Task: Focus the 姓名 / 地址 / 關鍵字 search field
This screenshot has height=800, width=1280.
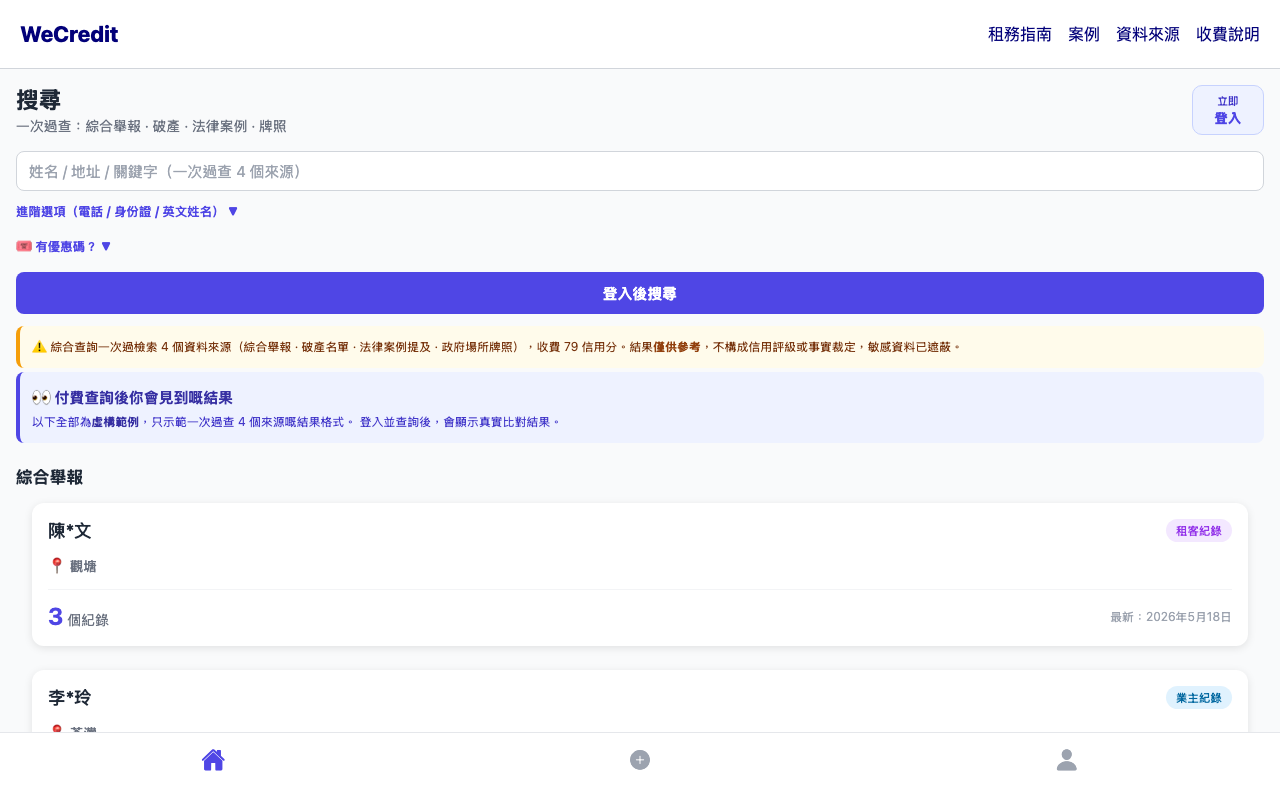Action: coord(640,171)
